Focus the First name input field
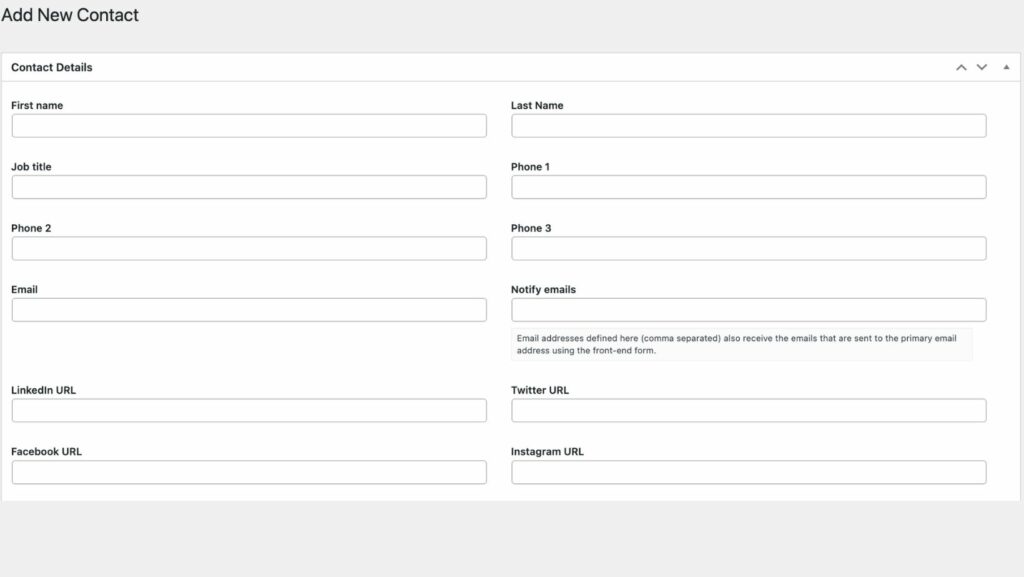1024x577 pixels. coord(249,126)
